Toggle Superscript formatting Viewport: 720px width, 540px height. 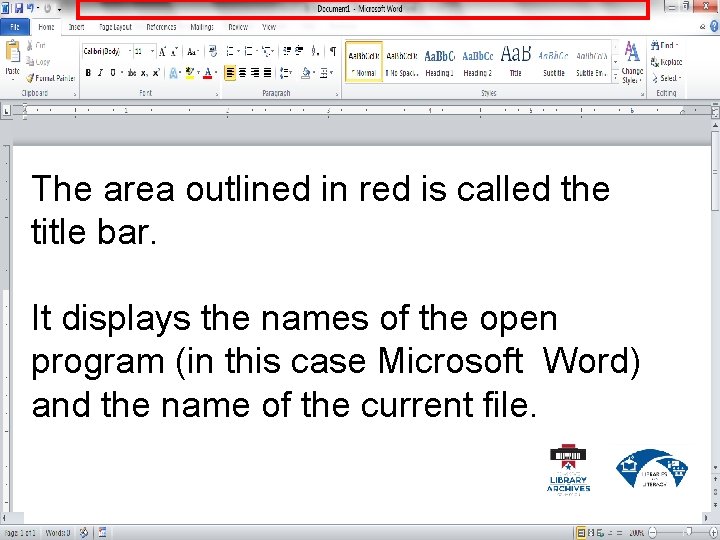tap(156, 73)
